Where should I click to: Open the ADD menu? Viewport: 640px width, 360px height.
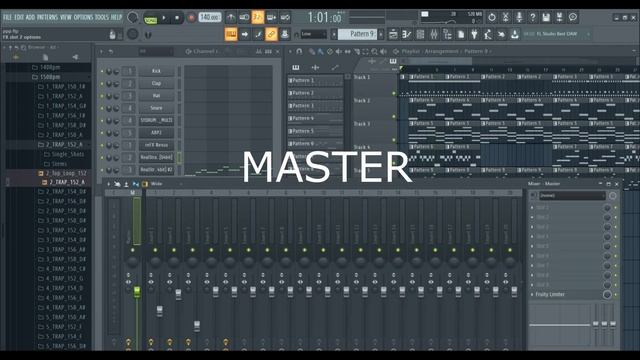point(31,18)
